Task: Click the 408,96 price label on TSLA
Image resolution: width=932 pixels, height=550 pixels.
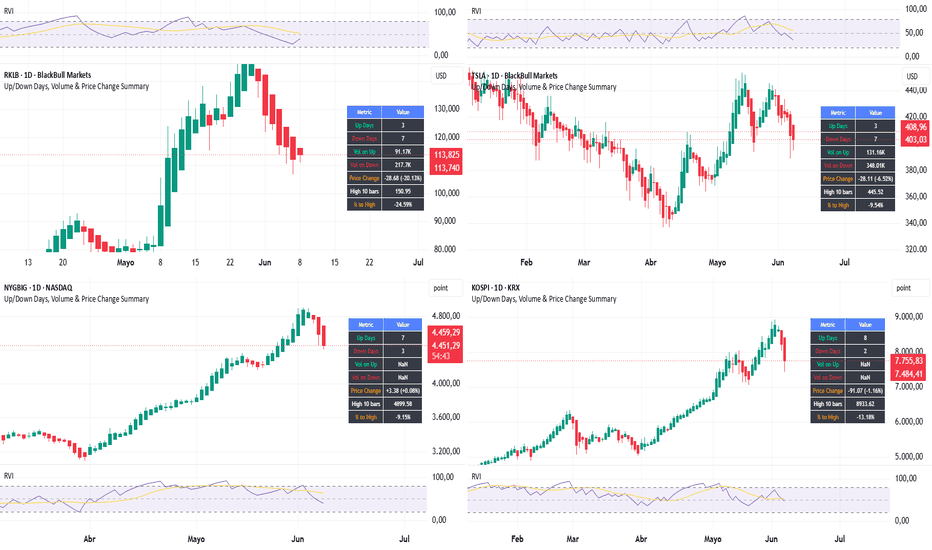Action: pos(915,127)
